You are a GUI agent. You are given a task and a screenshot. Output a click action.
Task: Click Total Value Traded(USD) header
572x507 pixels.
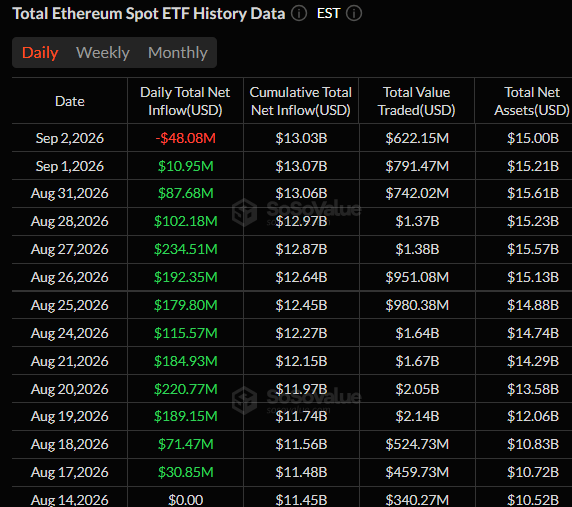pyautogui.click(x=417, y=101)
